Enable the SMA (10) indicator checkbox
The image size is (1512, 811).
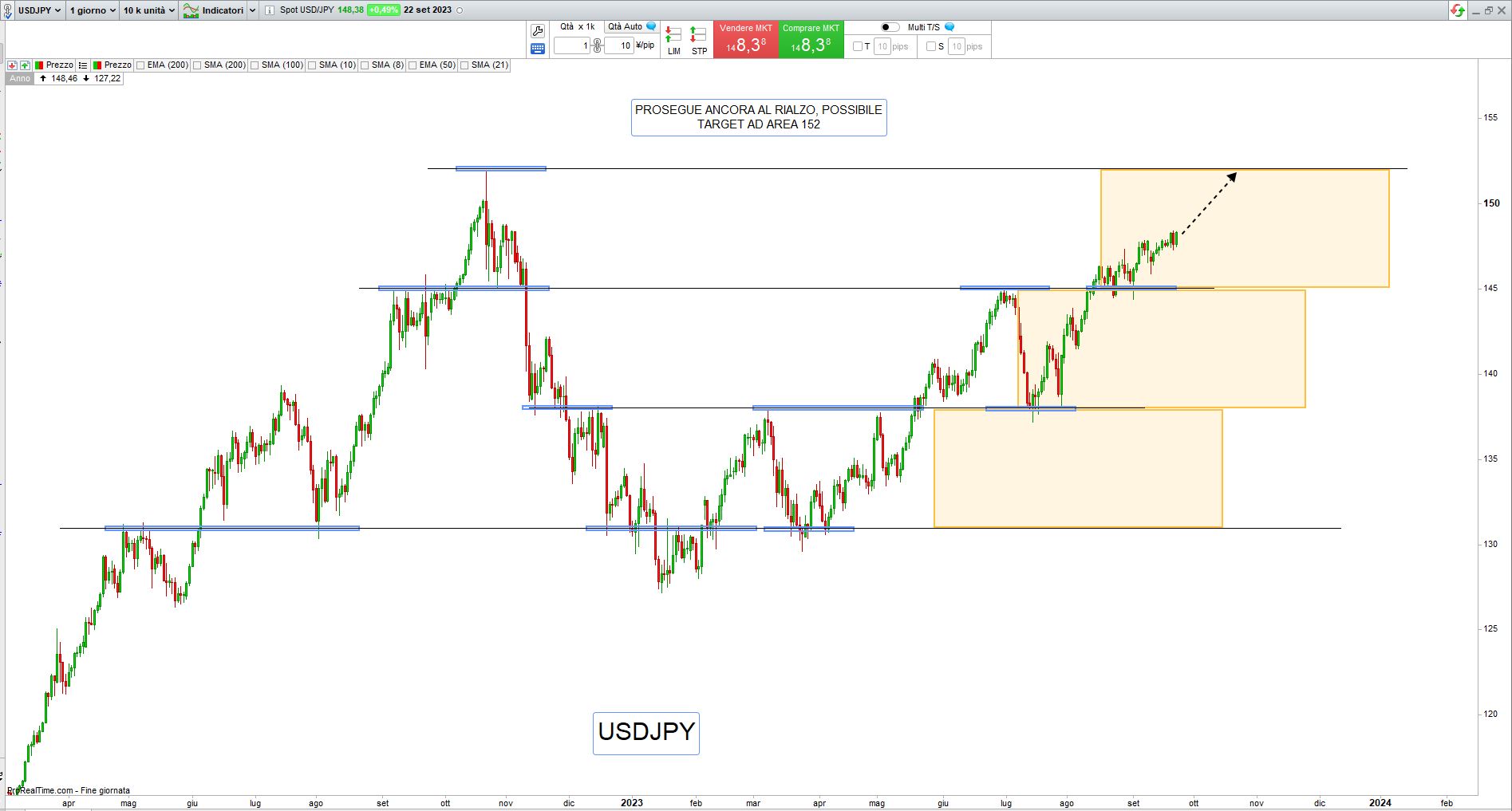(312, 65)
